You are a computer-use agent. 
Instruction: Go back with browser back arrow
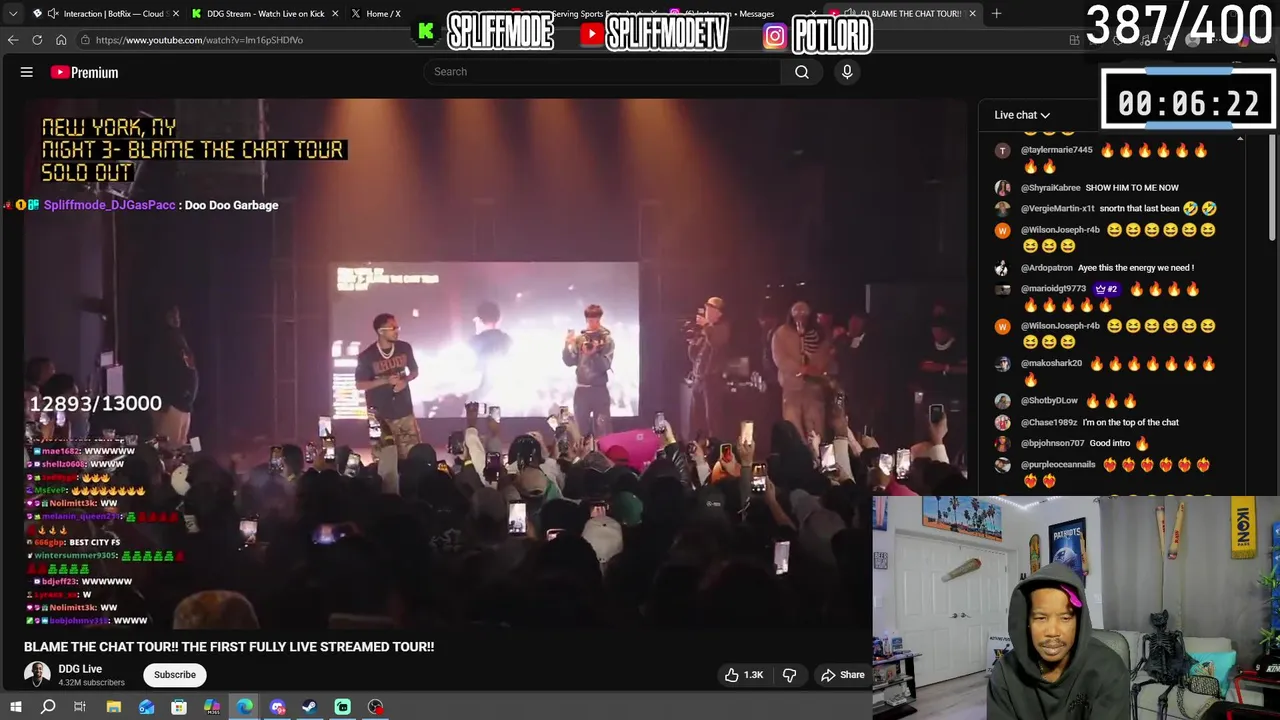13,40
